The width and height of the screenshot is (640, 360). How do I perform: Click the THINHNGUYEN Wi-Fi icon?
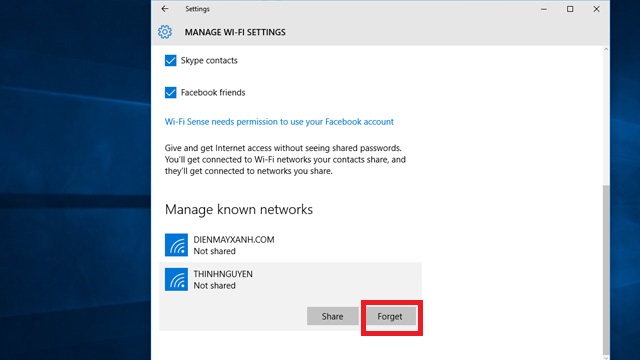[x=176, y=279]
